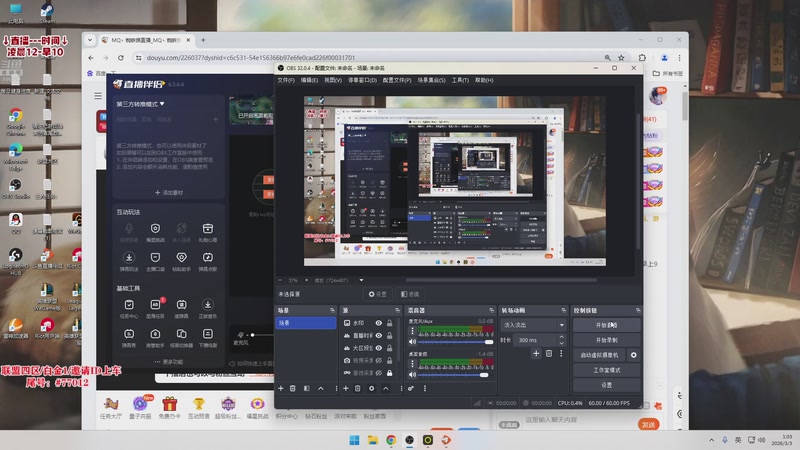Image resolution: width=800 pixels, height=450 pixels.
Task: Open OBS 停靠窗口(D) menu
Action: (x=362, y=80)
